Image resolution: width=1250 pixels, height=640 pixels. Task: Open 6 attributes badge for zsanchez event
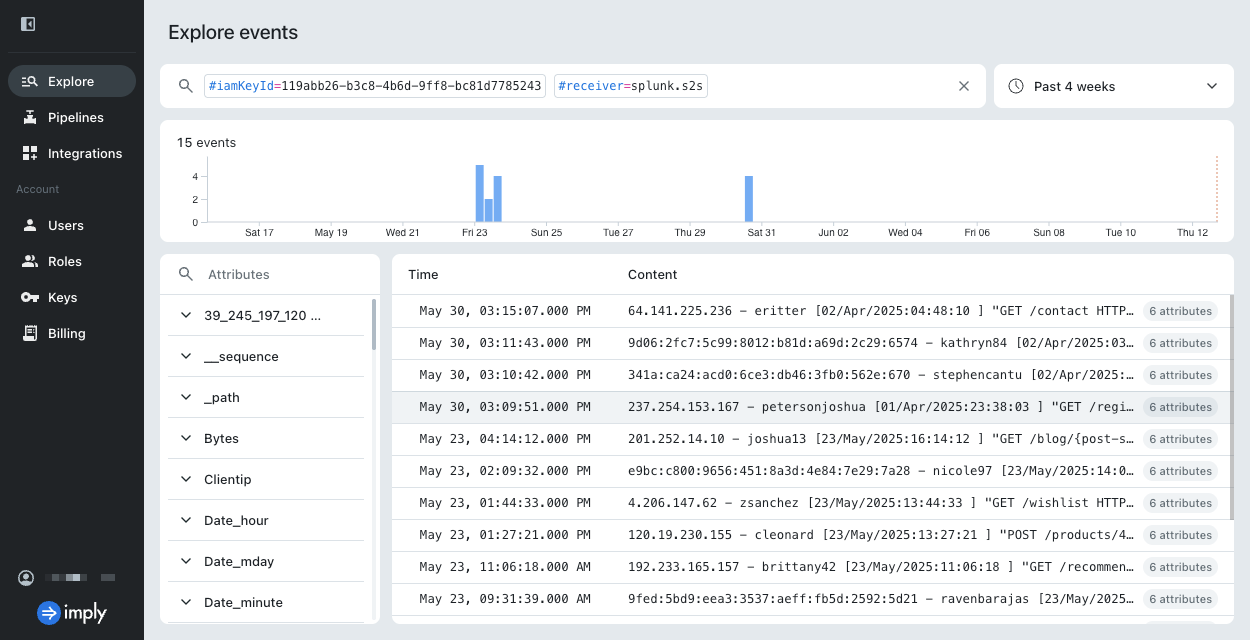click(x=1180, y=503)
